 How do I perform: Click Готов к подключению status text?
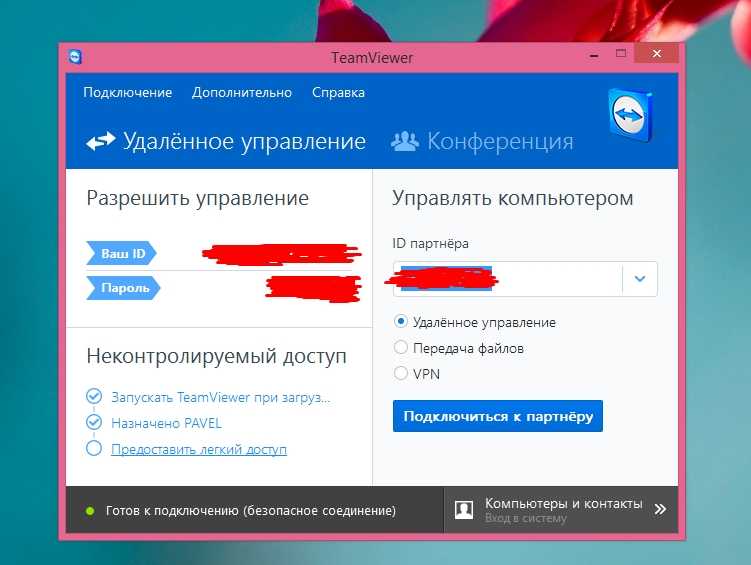click(x=251, y=511)
